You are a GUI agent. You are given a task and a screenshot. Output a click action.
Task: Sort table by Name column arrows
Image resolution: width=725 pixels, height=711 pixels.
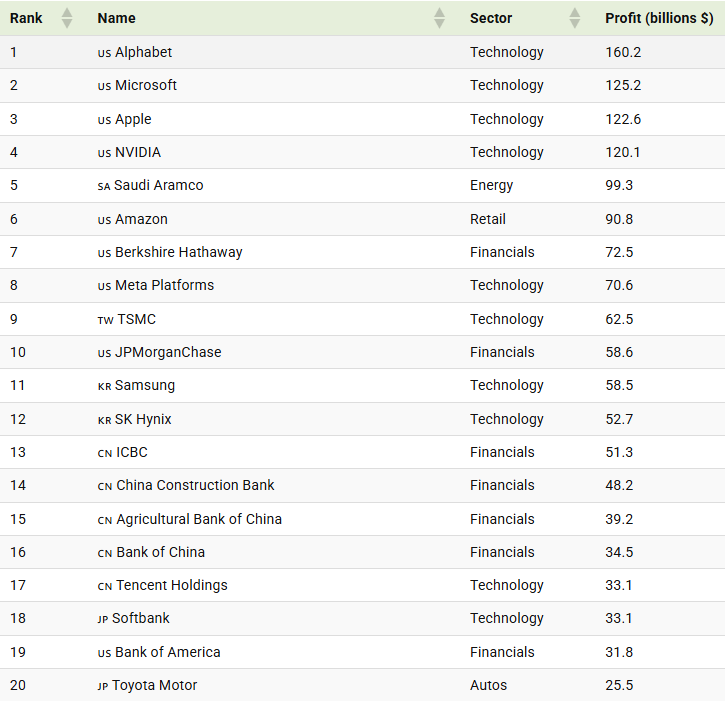click(x=440, y=18)
